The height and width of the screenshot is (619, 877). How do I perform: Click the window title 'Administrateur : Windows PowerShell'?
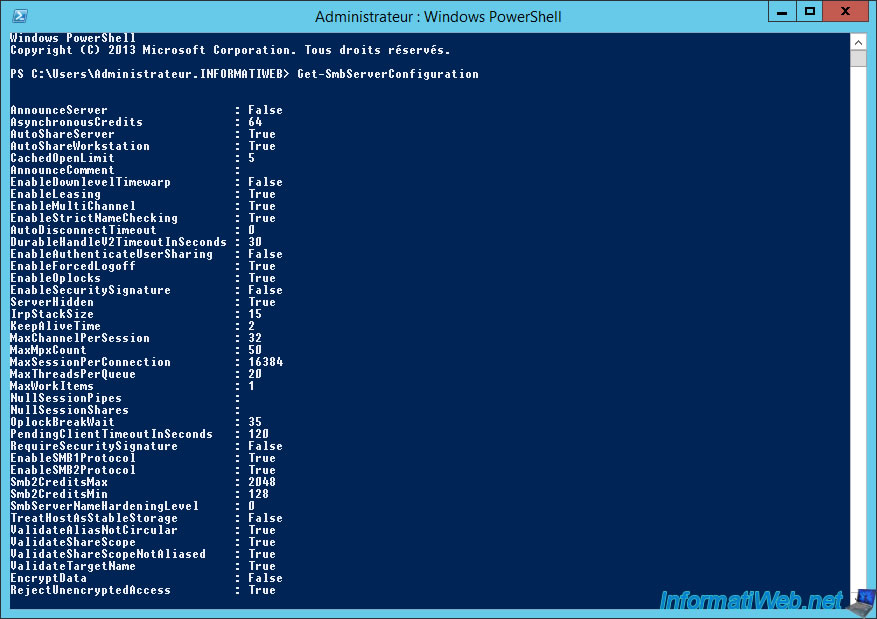coord(438,17)
